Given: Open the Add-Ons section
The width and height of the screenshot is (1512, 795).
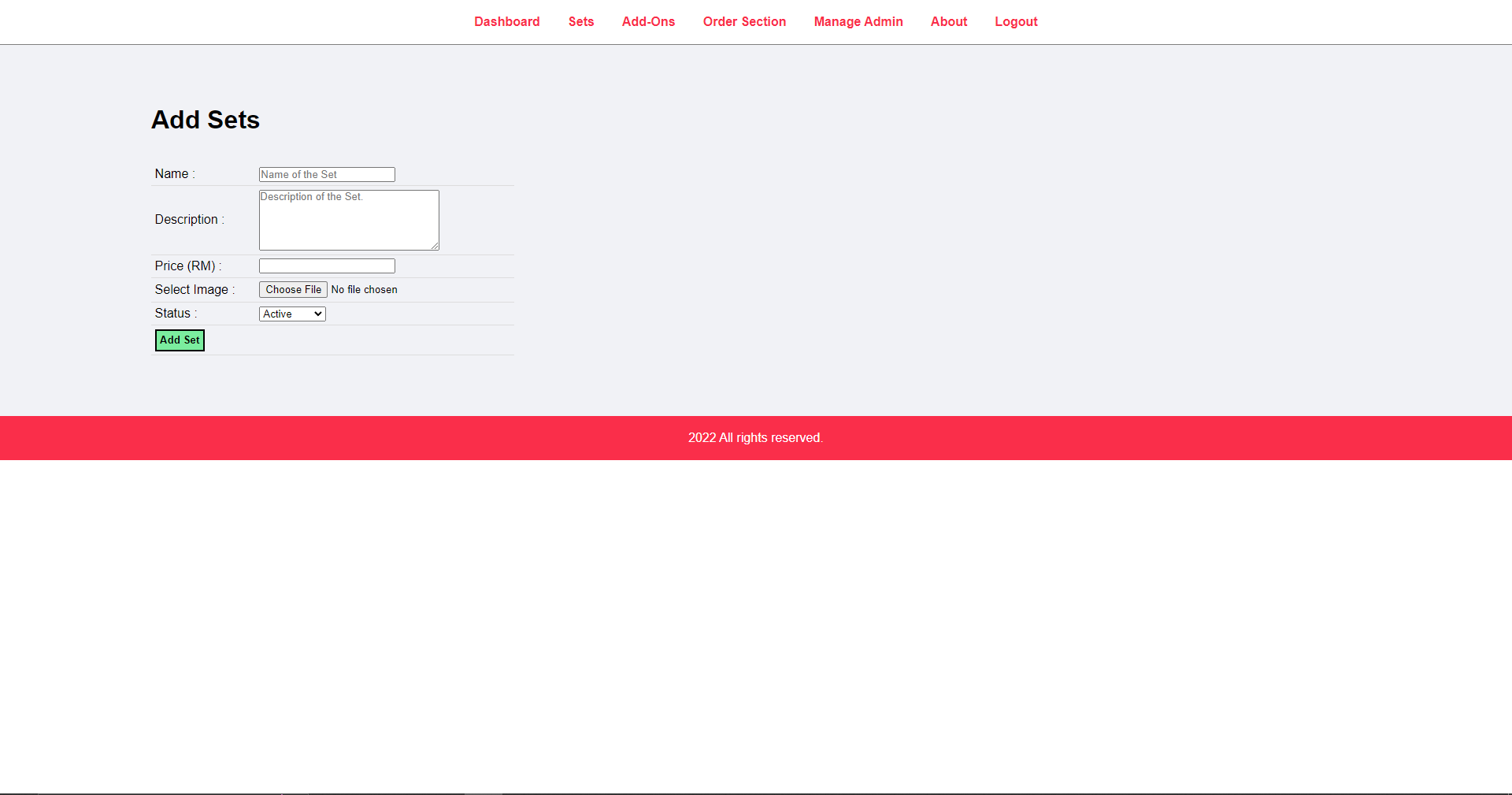Looking at the screenshot, I should [648, 22].
